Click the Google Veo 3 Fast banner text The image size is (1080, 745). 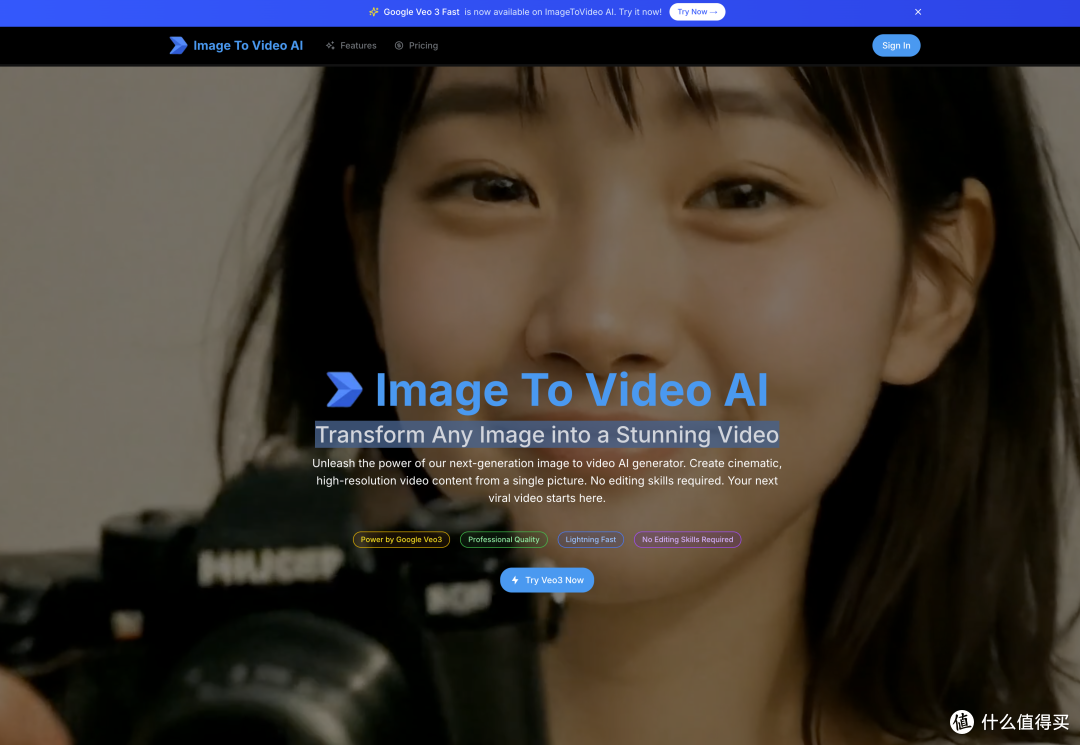pyautogui.click(x=422, y=12)
